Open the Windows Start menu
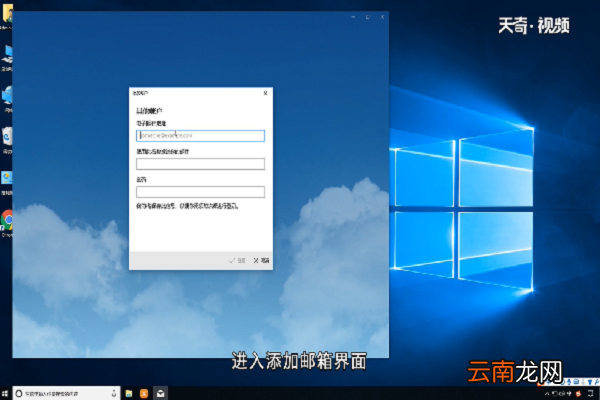This screenshot has height=400, width=600. pos(5,393)
